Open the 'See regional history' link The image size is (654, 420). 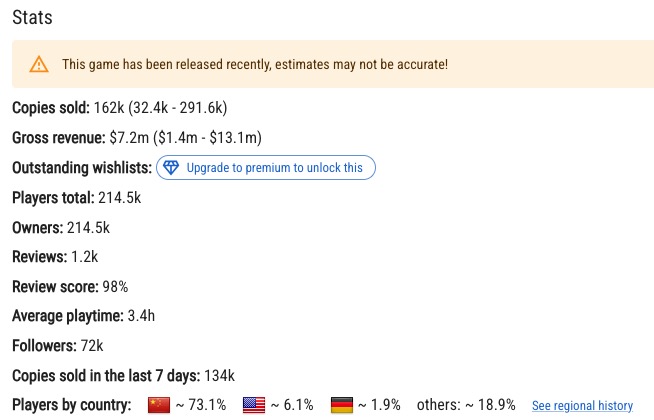click(582, 406)
